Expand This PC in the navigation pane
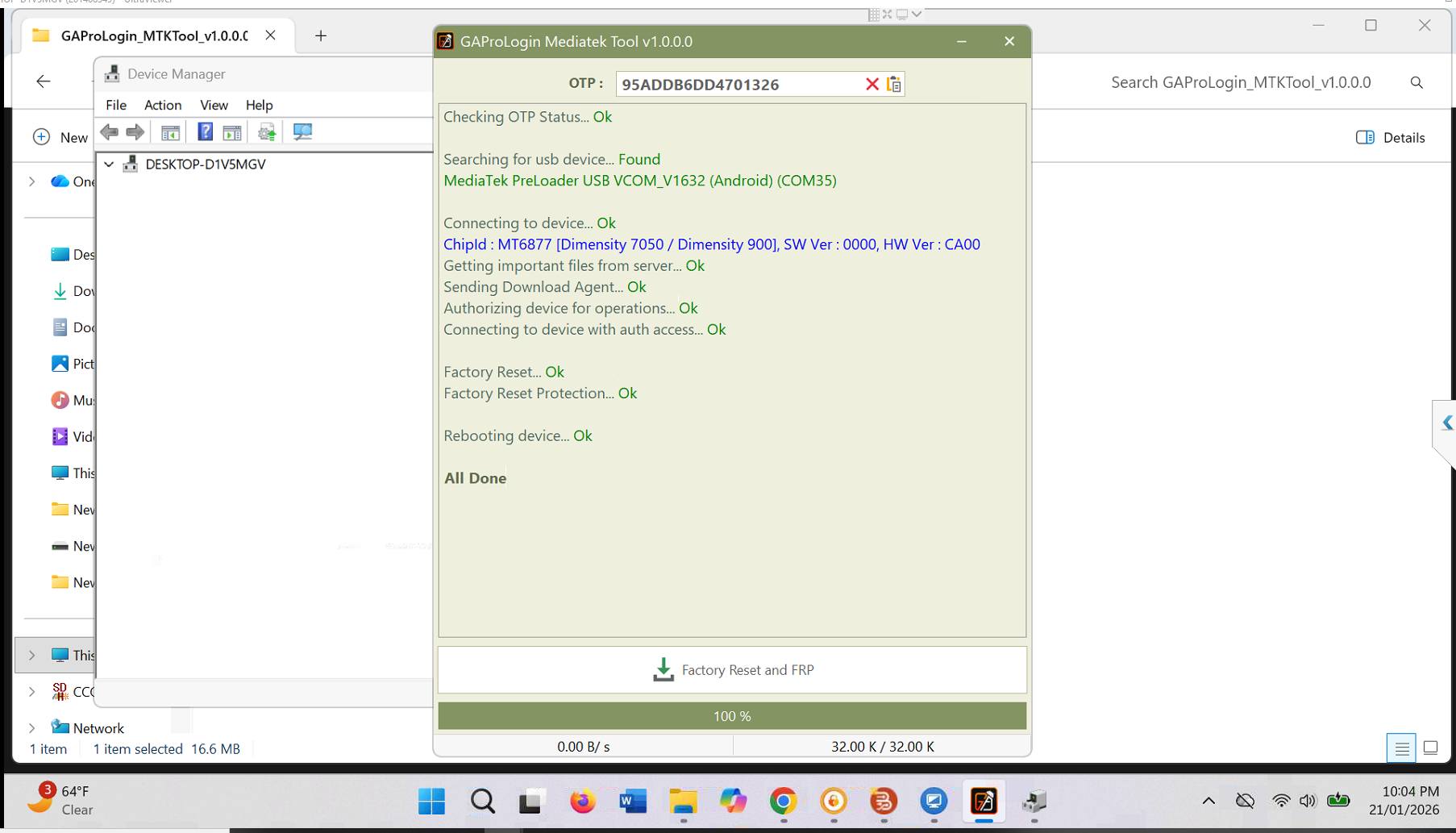Image resolution: width=1456 pixels, height=833 pixels. pos(32,656)
